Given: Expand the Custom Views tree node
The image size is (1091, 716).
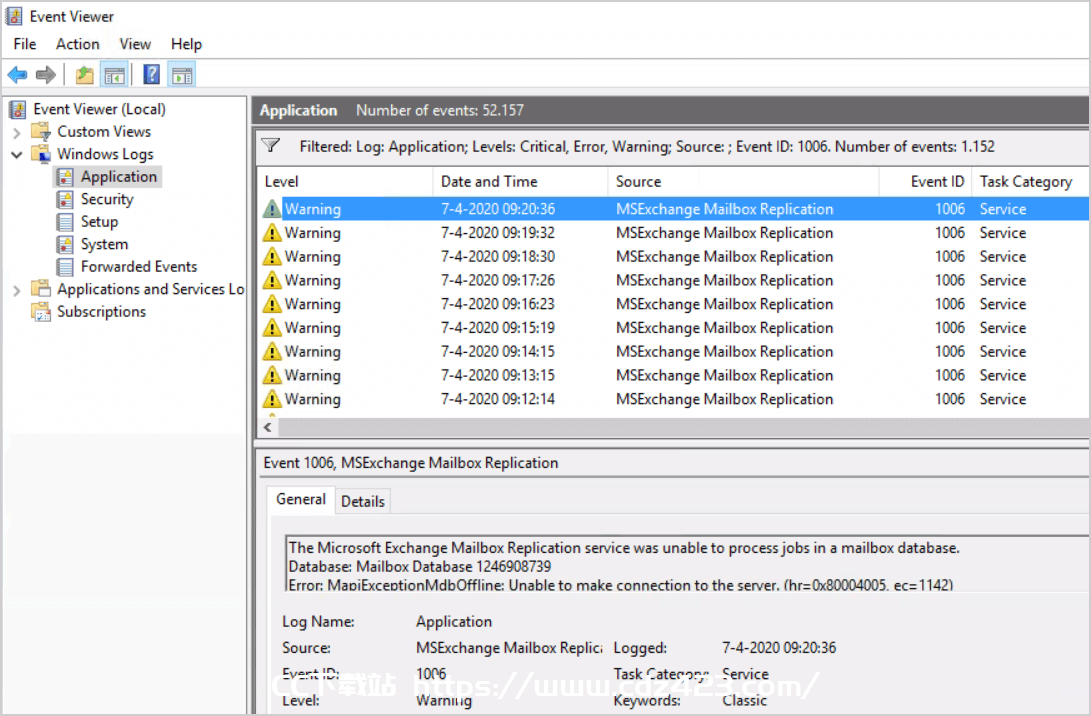Looking at the screenshot, I should pos(17,132).
